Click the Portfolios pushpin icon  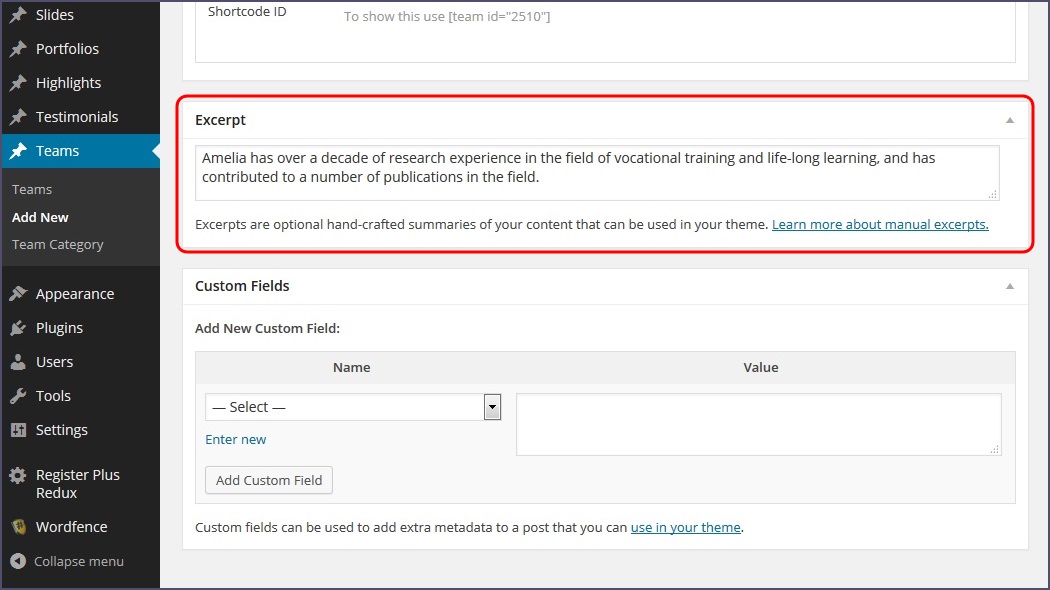[18, 49]
